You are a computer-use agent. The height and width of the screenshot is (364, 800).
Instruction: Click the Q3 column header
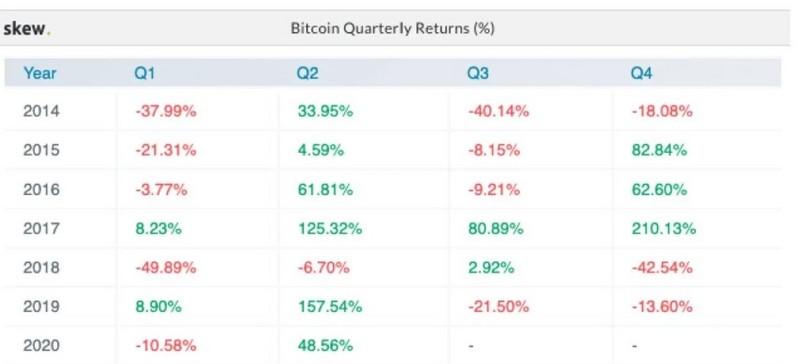(478, 74)
